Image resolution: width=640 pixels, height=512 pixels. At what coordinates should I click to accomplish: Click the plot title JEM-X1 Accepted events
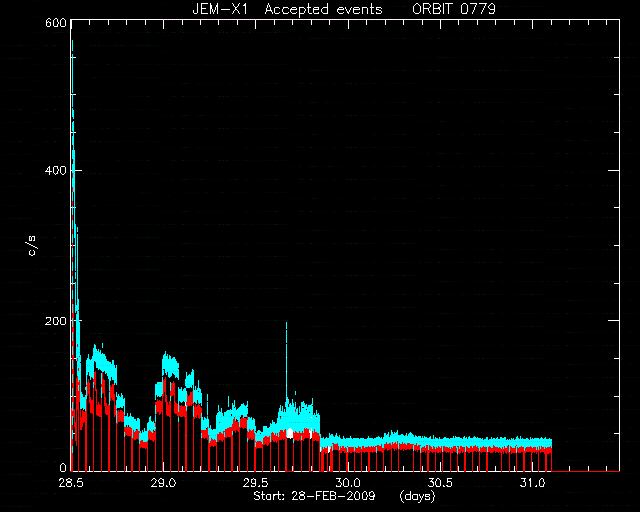tap(287, 9)
